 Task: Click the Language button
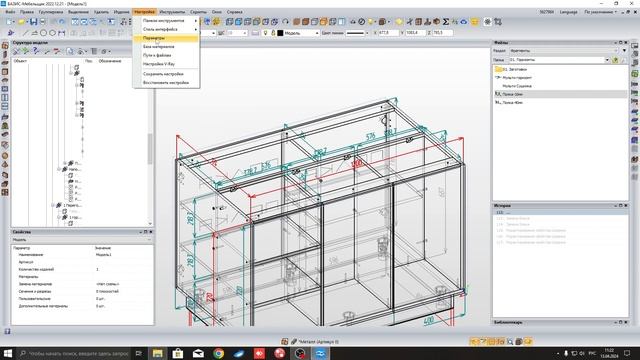point(568,12)
